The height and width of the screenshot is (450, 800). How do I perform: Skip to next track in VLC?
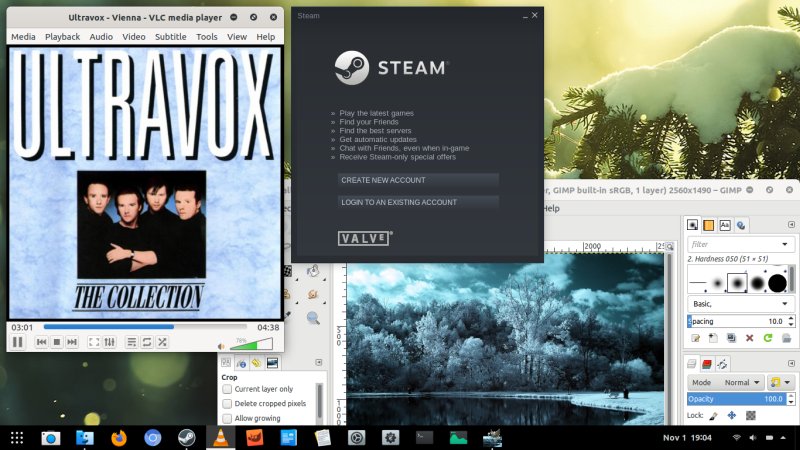[72, 342]
